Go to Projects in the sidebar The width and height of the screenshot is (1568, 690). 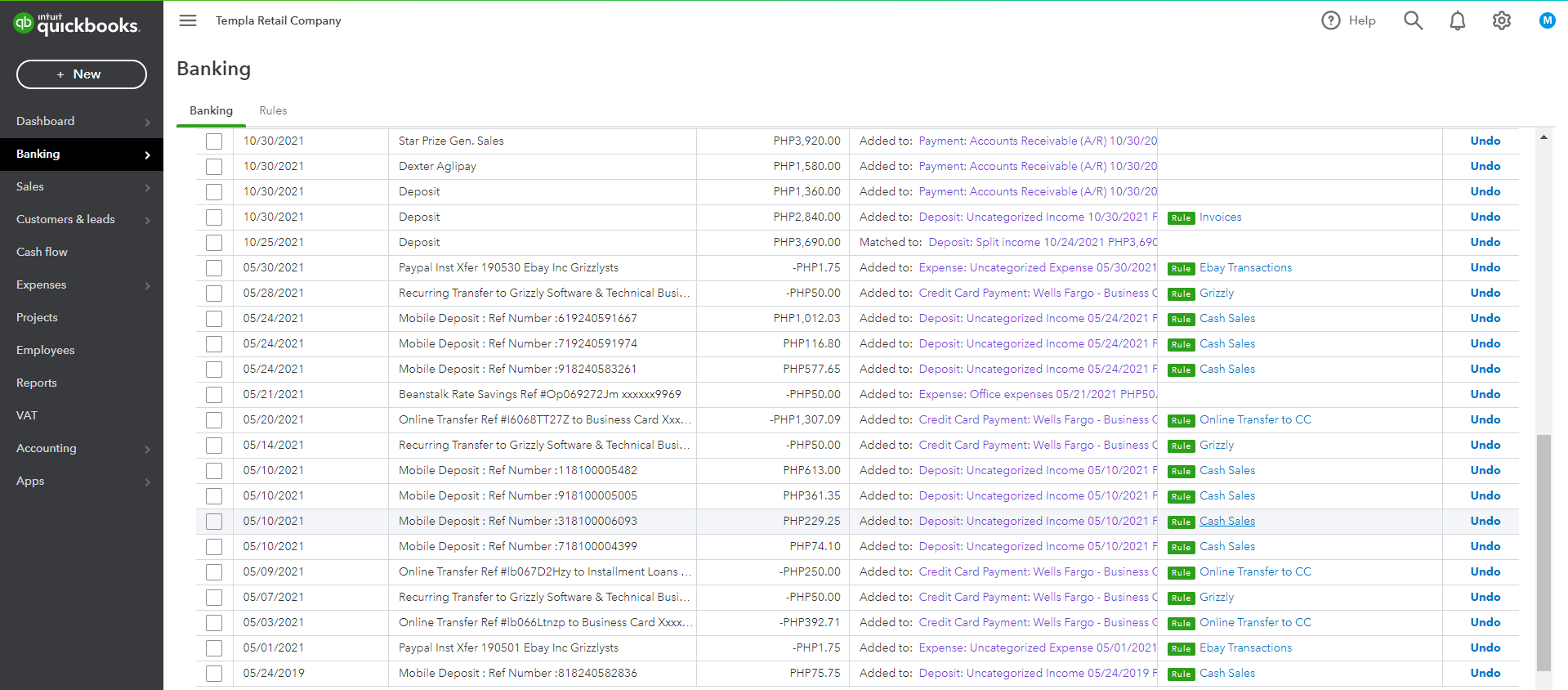click(37, 317)
